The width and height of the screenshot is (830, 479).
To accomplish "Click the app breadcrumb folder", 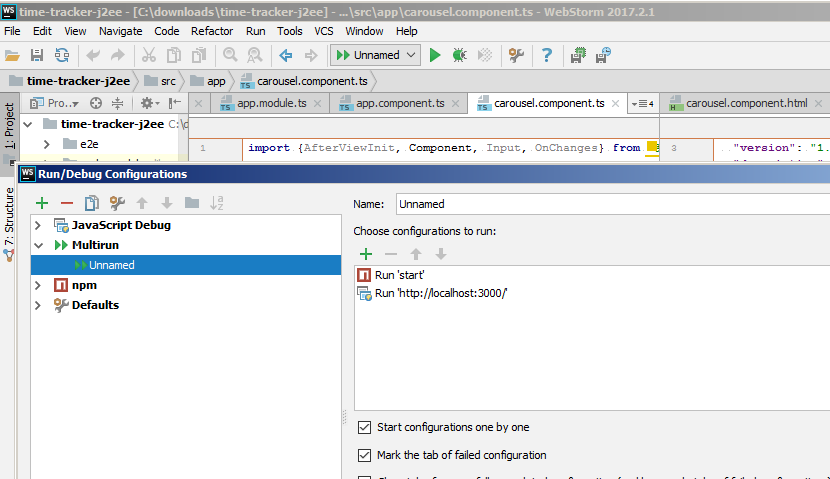I will 208,81.
